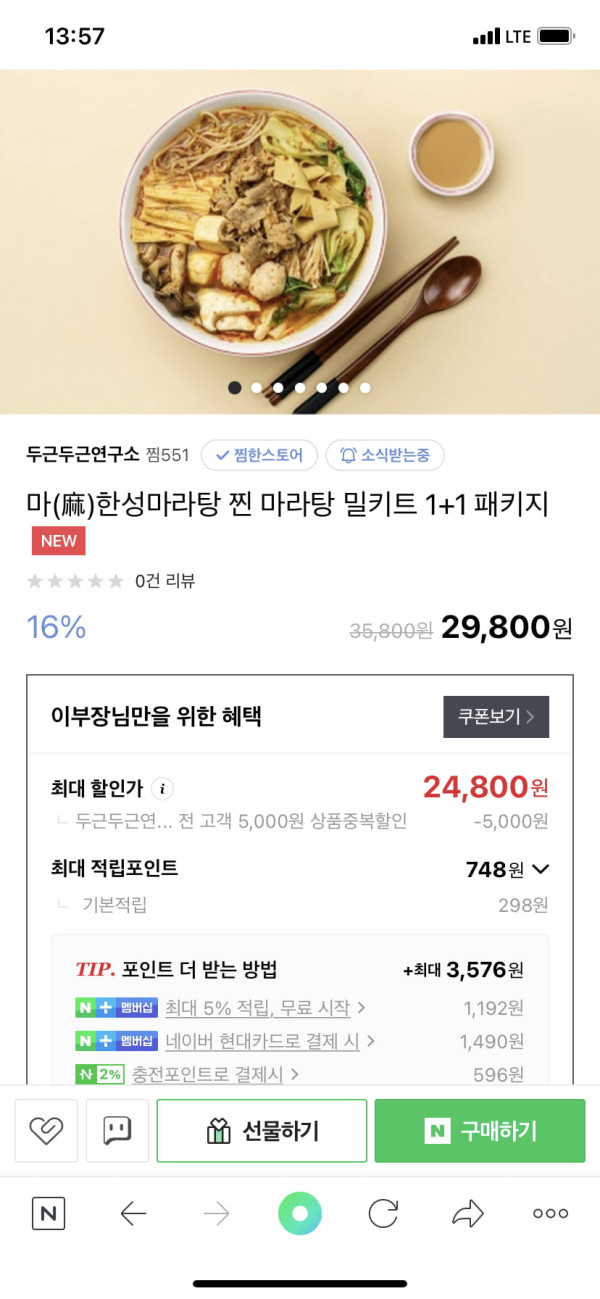Reload the page with refresh icon
This screenshot has width=600, height=1299.
point(383,1214)
